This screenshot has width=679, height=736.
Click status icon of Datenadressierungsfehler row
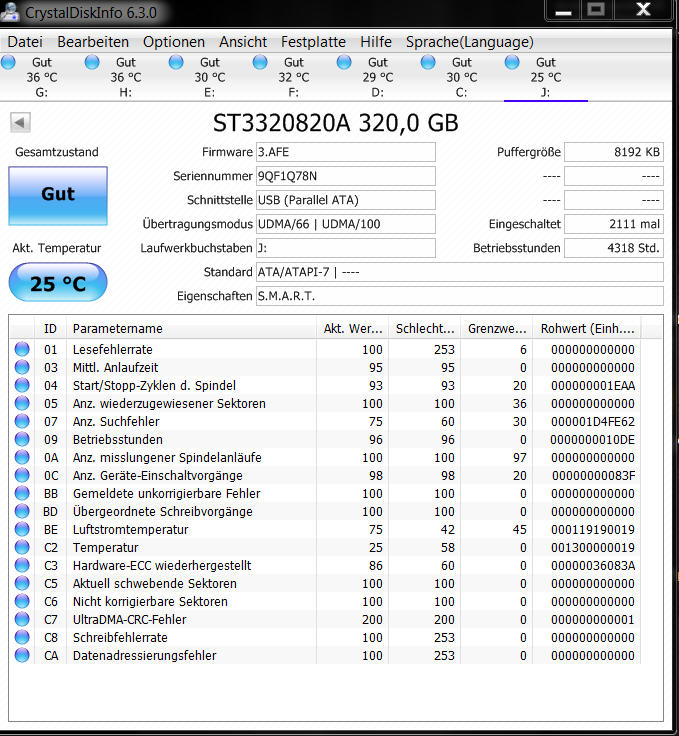(x=22, y=655)
